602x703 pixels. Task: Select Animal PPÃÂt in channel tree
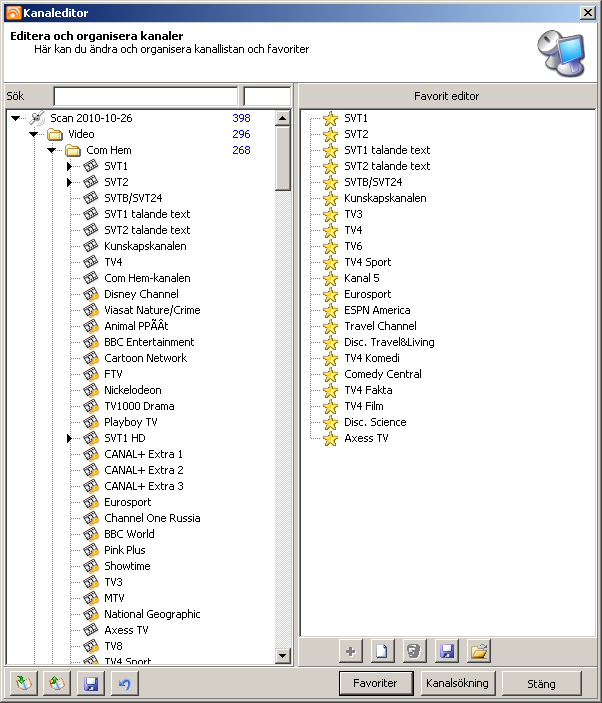point(136,326)
